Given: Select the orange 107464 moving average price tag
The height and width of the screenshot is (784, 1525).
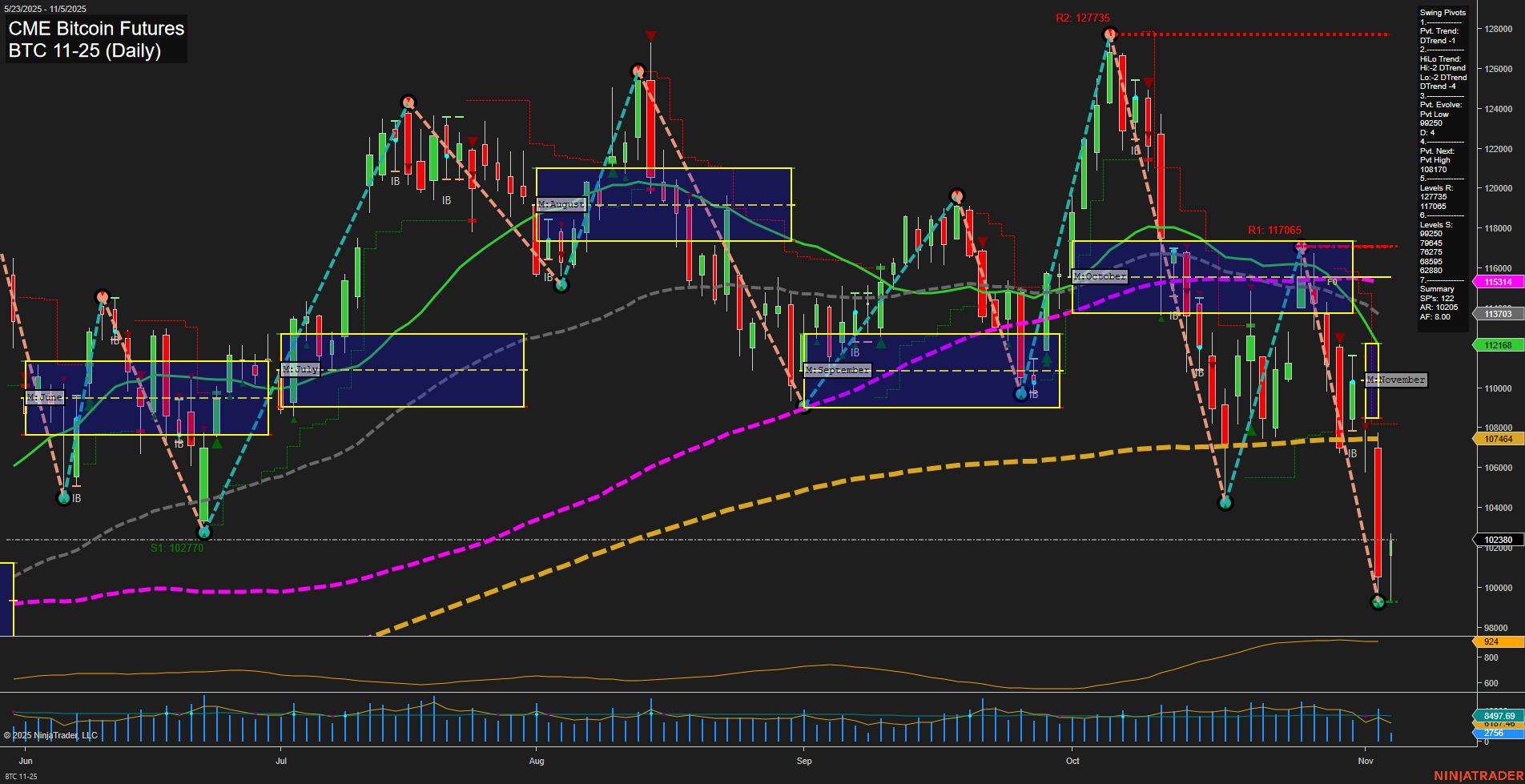Looking at the screenshot, I should (1497, 439).
